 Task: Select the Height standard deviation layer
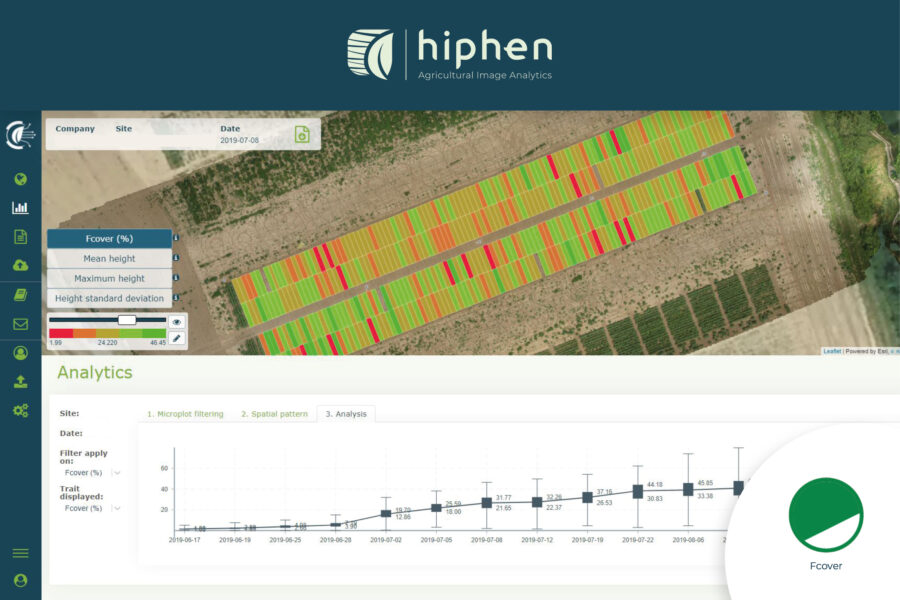click(108, 298)
